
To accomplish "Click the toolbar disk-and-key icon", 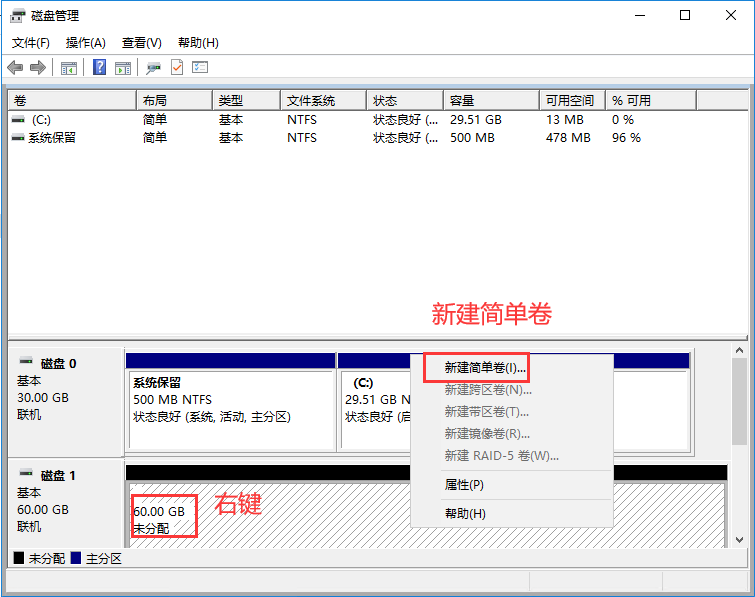I will click(x=154, y=68).
